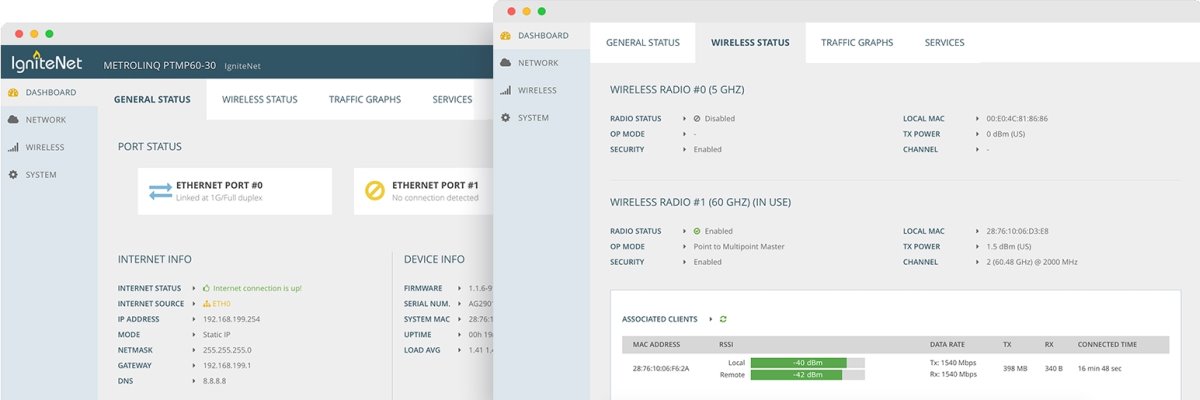Click the network icon beside ETH0
The image size is (1200, 400).
click(206, 303)
